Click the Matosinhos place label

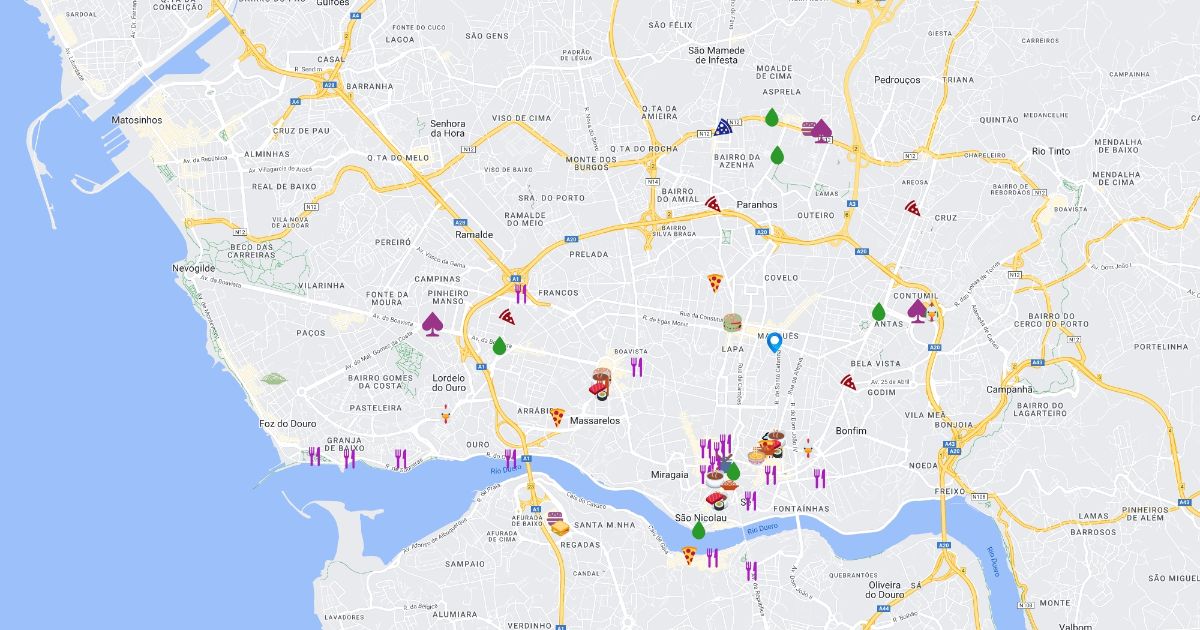click(x=137, y=120)
